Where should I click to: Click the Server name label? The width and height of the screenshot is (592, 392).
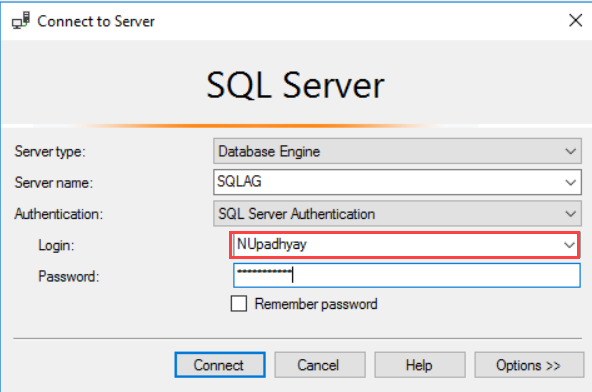[x=54, y=183]
